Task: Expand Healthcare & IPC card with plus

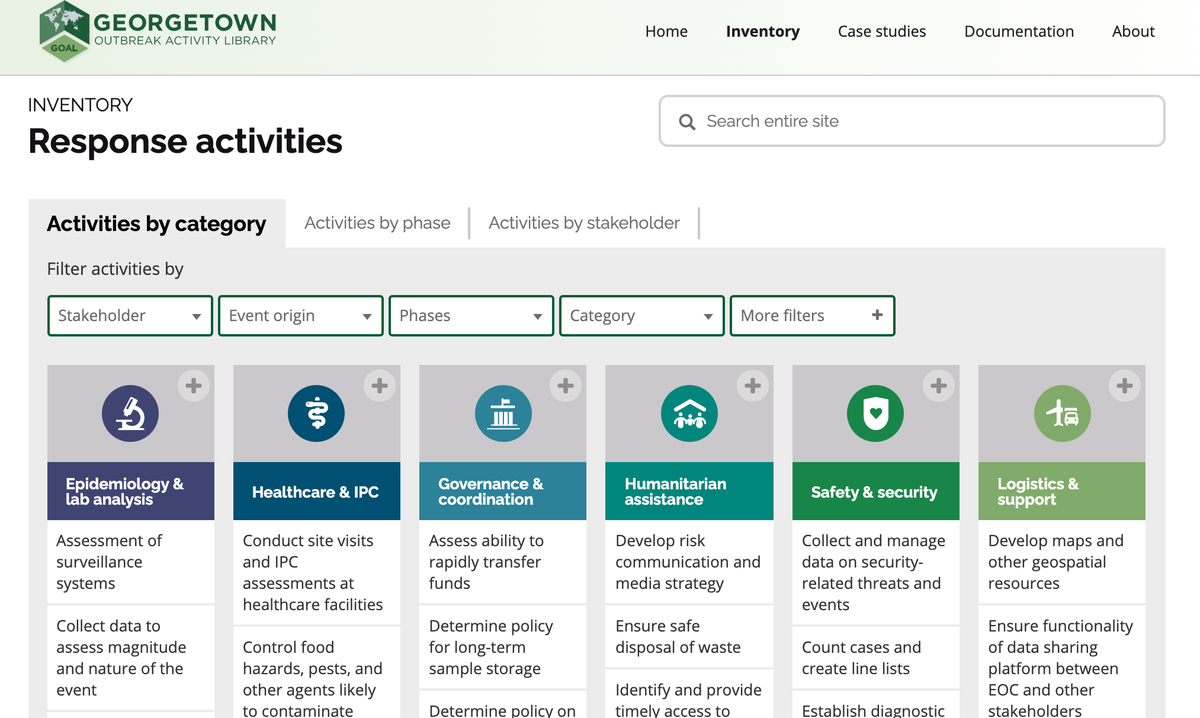Action: [x=380, y=385]
